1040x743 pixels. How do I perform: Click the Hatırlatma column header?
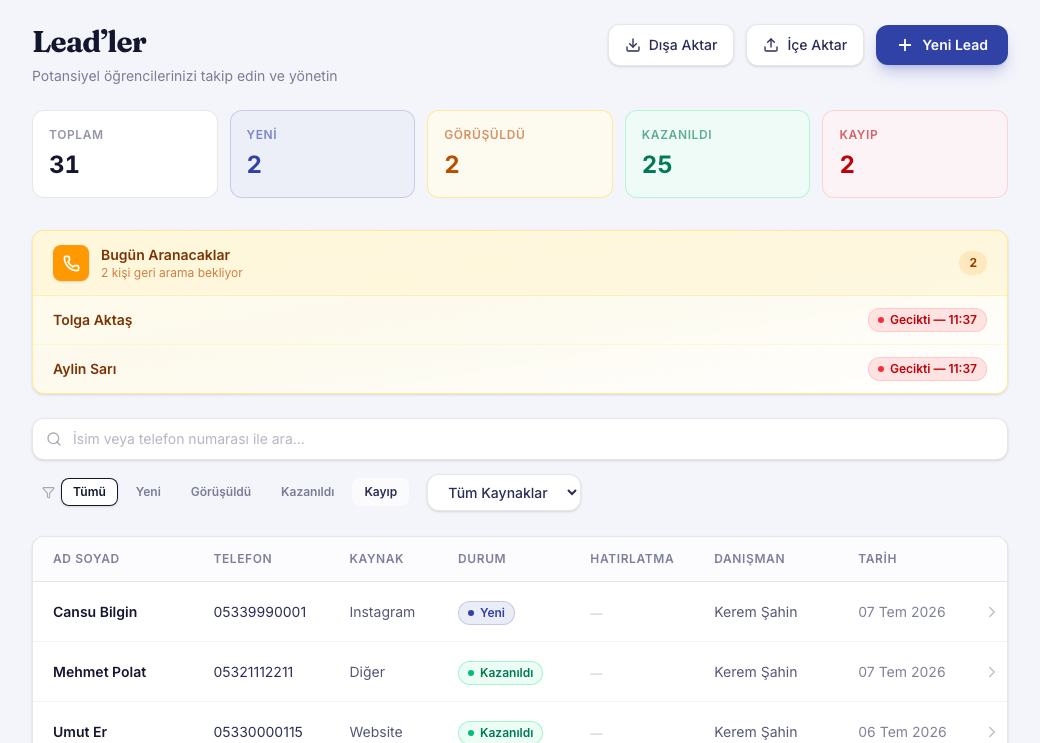pos(632,559)
